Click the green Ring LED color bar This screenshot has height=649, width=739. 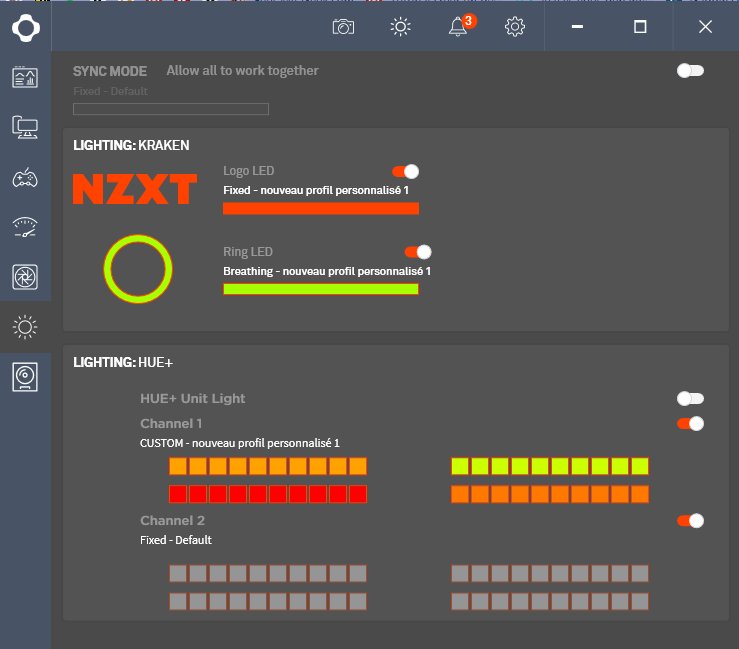point(320,288)
